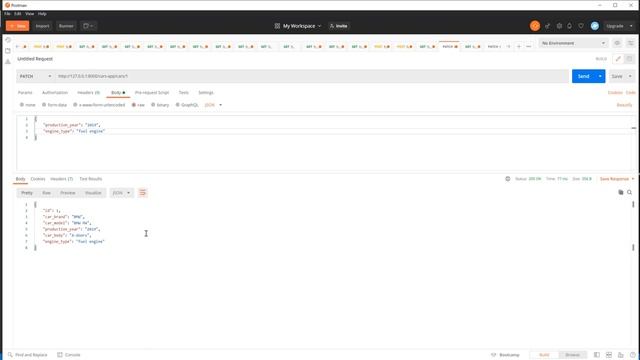This screenshot has width=640, height=360.
Task: Click the response pane vertical scrollbar
Action: (x=633, y=226)
